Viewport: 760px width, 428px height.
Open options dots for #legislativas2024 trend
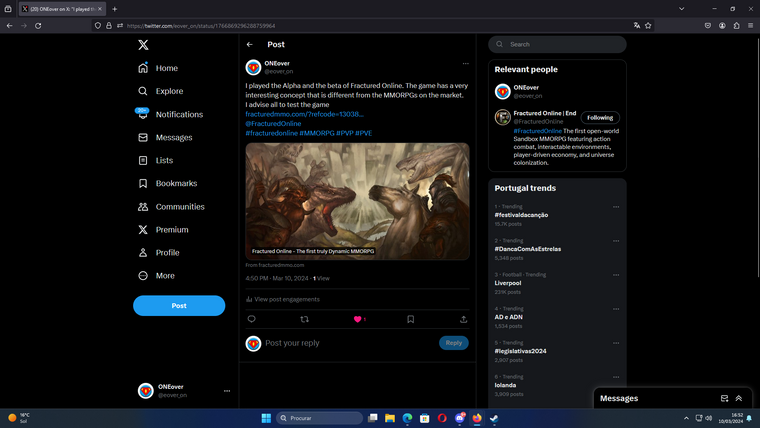616,343
